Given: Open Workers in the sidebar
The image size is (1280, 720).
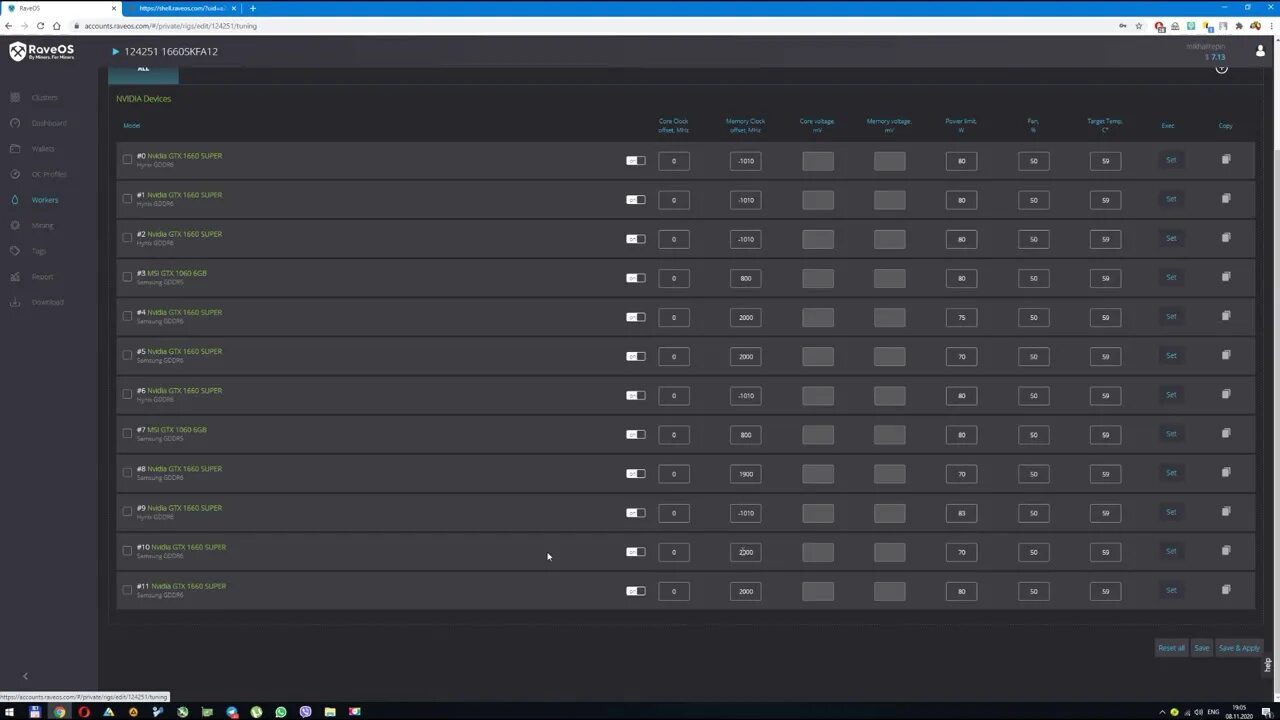Looking at the screenshot, I should point(45,200).
